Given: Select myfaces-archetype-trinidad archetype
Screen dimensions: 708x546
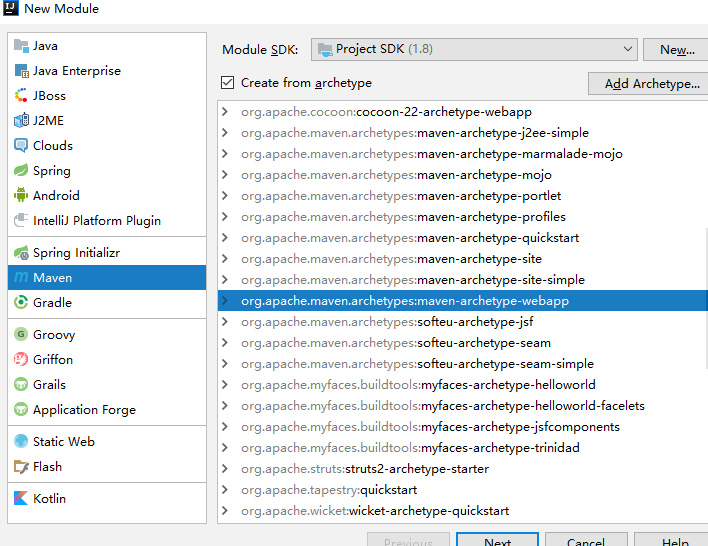Looking at the screenshot, I should tap(462, 448).
